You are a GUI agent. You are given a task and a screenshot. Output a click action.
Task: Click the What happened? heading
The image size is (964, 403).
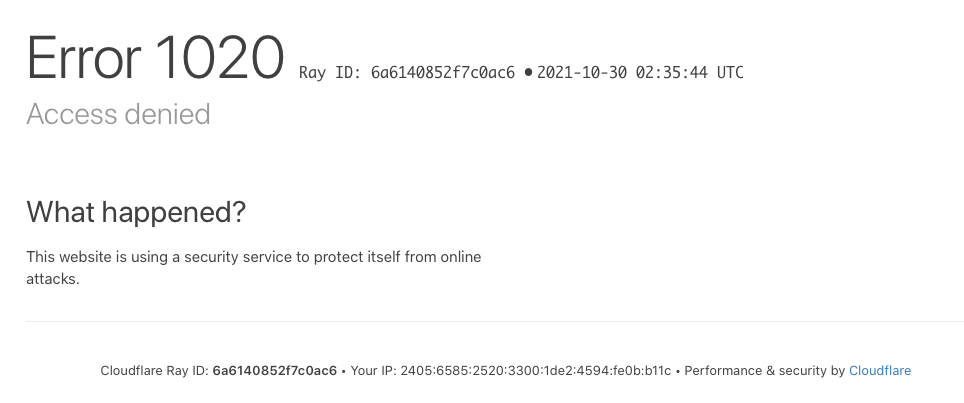coord(136,213)
